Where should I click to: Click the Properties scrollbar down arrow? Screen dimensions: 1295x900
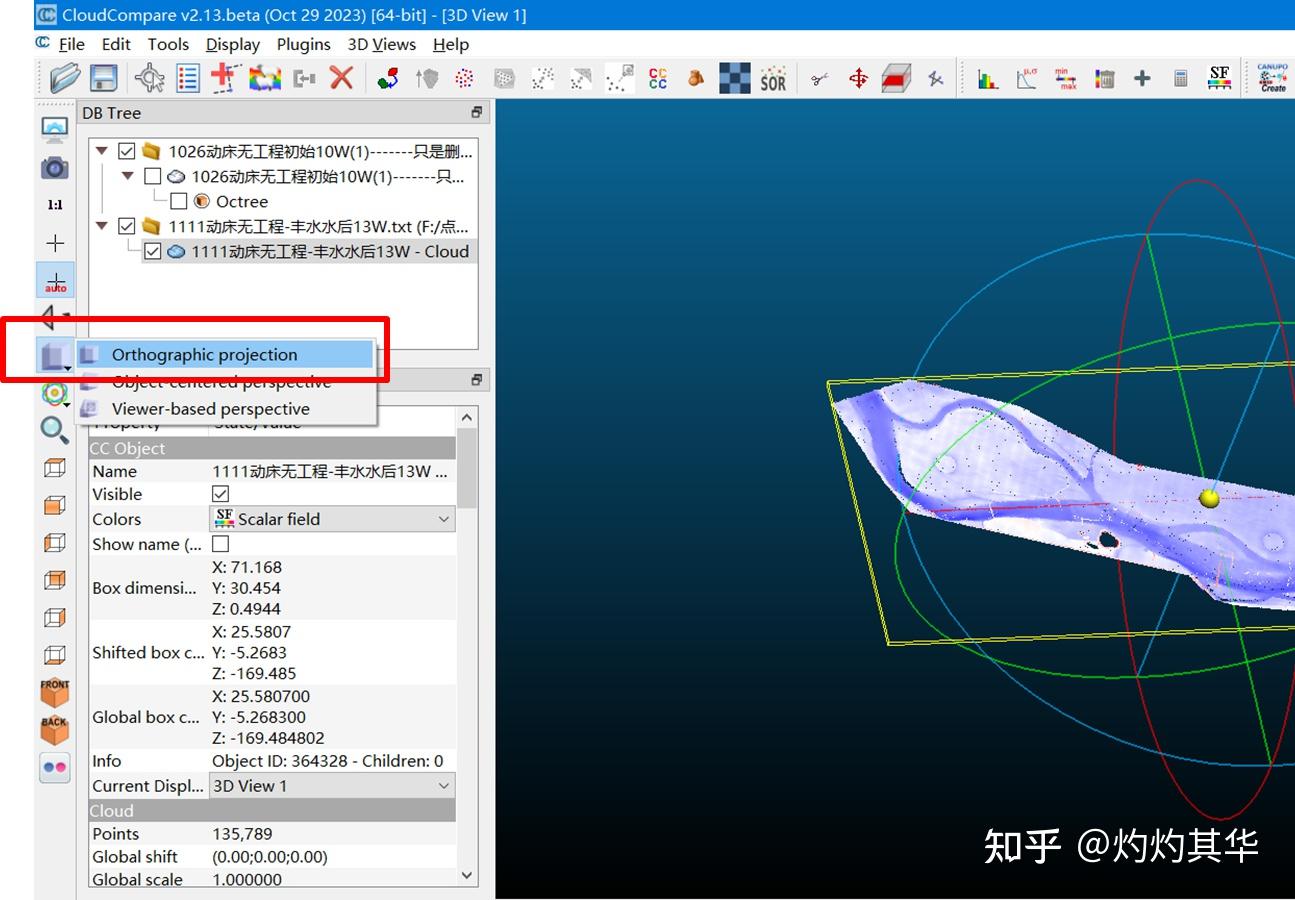tap(467, 875)
